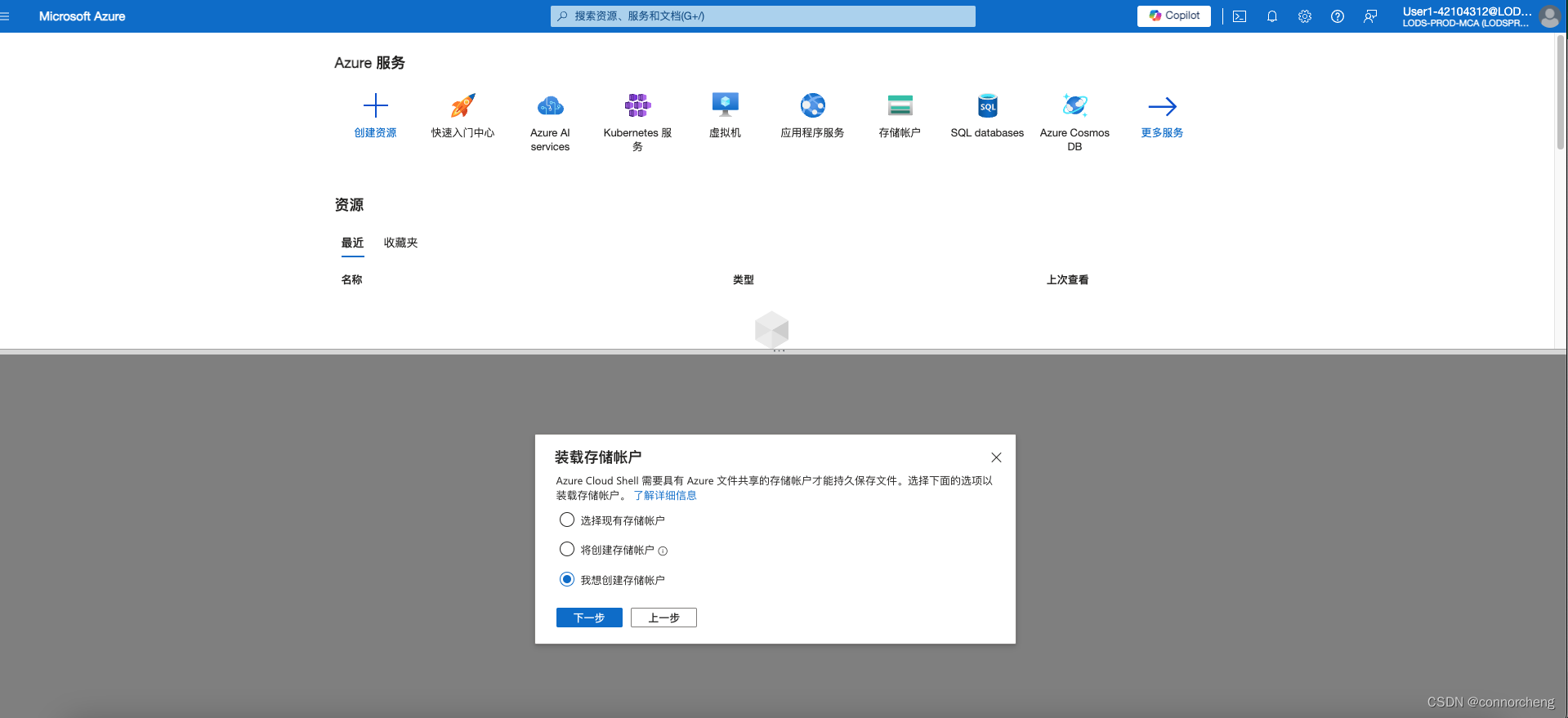Open the hamburger portal menu

click(5, 16)
